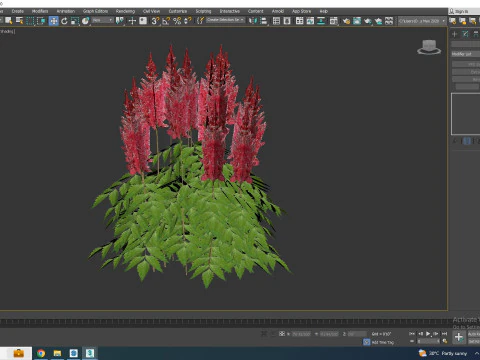Open the Scripting menu
Viewport: 480px width, 360px height.
[203, 11]
